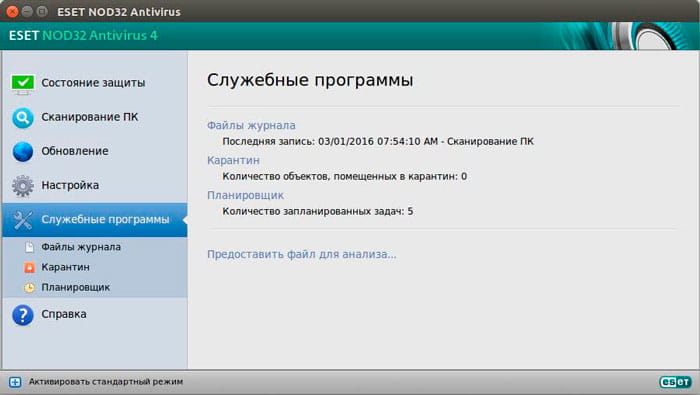
Task: Click the ESET logo at bottom right
Action: point(675,382)
